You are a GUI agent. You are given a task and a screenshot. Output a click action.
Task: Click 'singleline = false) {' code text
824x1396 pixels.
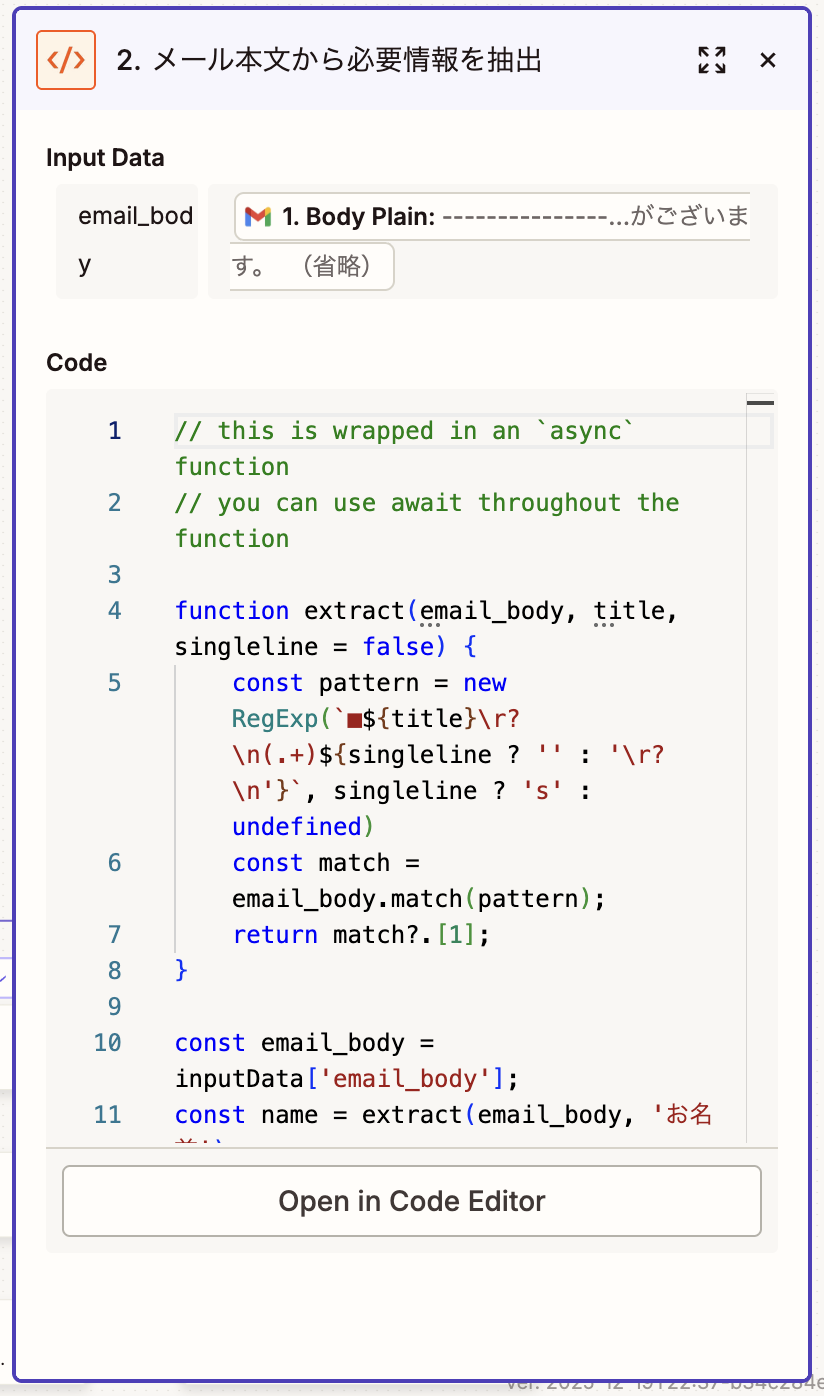(326, 647)
